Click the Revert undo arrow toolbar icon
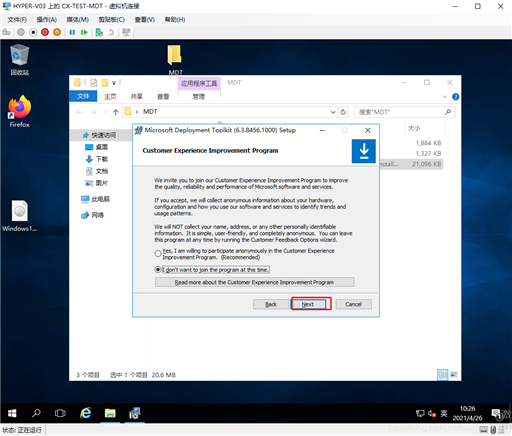Screen dimensions: 512x436 [111, 32]
